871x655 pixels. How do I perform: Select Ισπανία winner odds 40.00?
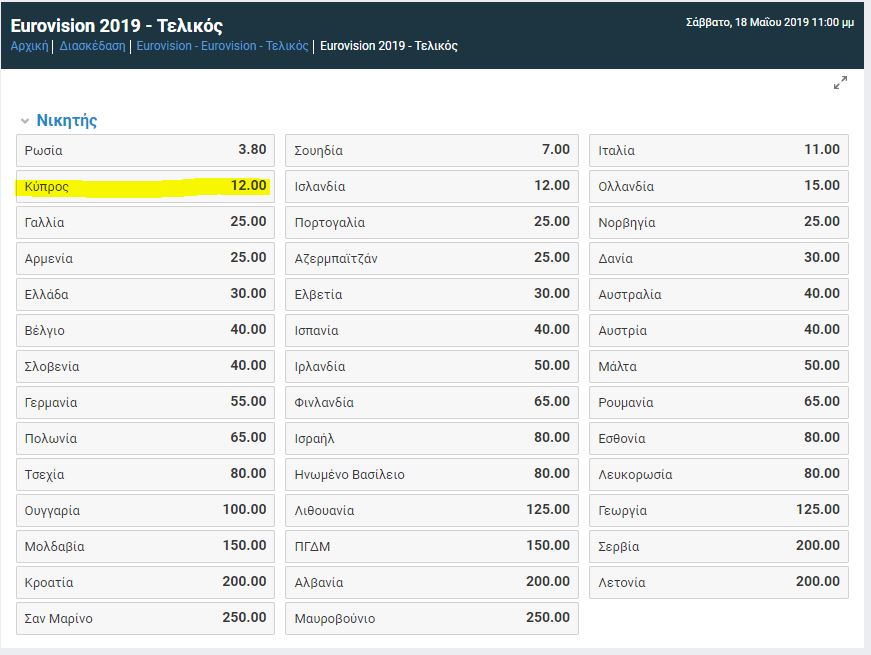coord(432,331)
